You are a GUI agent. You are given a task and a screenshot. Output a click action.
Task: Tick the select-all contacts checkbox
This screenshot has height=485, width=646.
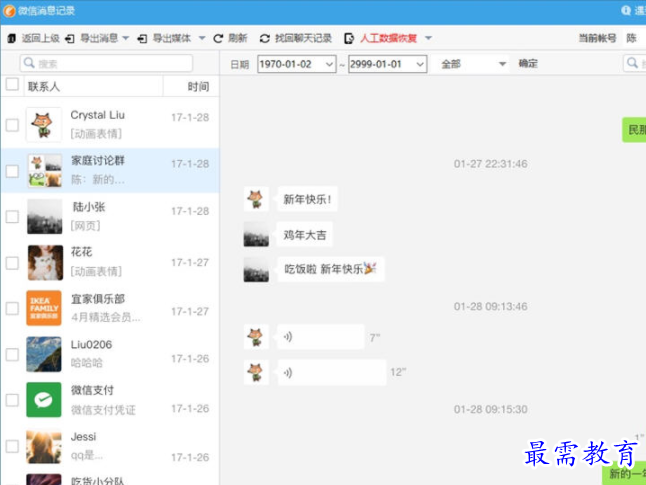pyautogui.click(x=12, y=84)
